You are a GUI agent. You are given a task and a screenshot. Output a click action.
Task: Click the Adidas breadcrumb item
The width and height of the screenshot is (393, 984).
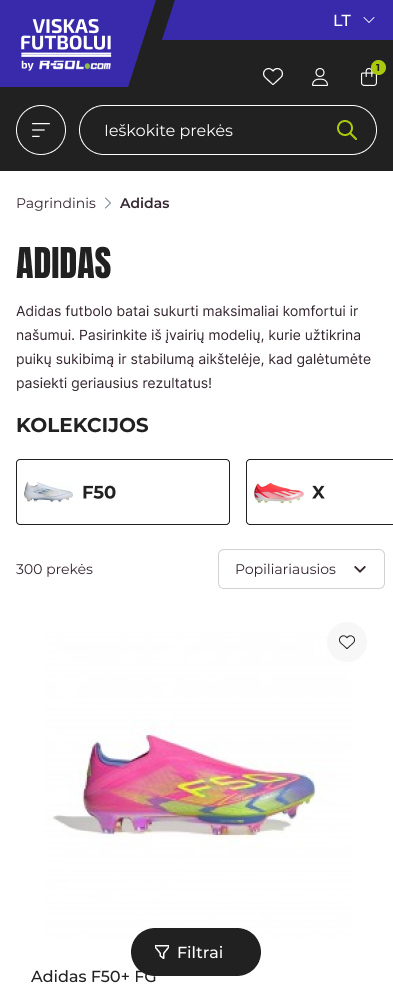145,203
